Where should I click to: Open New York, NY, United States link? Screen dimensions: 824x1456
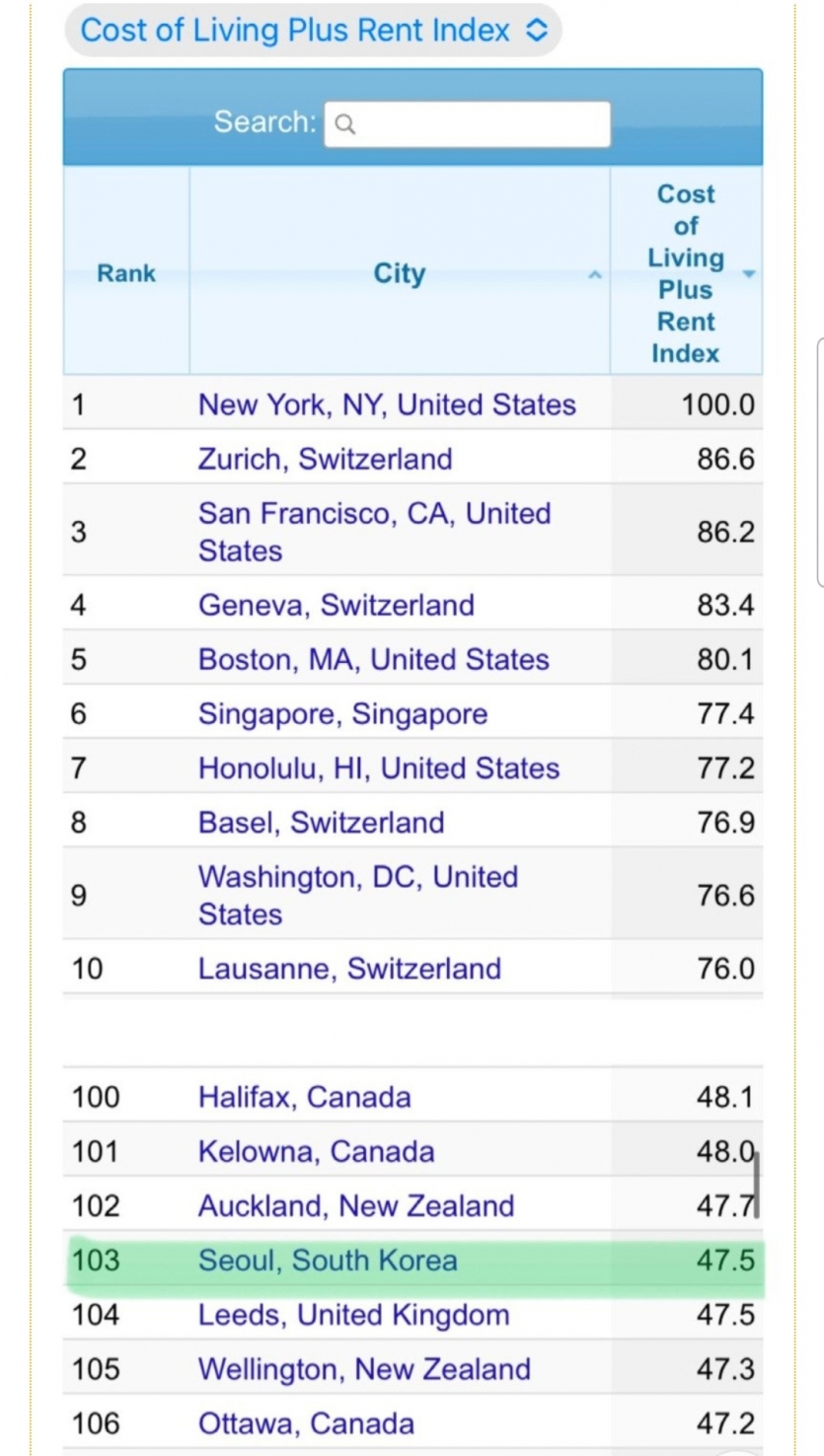coord(387,404)
